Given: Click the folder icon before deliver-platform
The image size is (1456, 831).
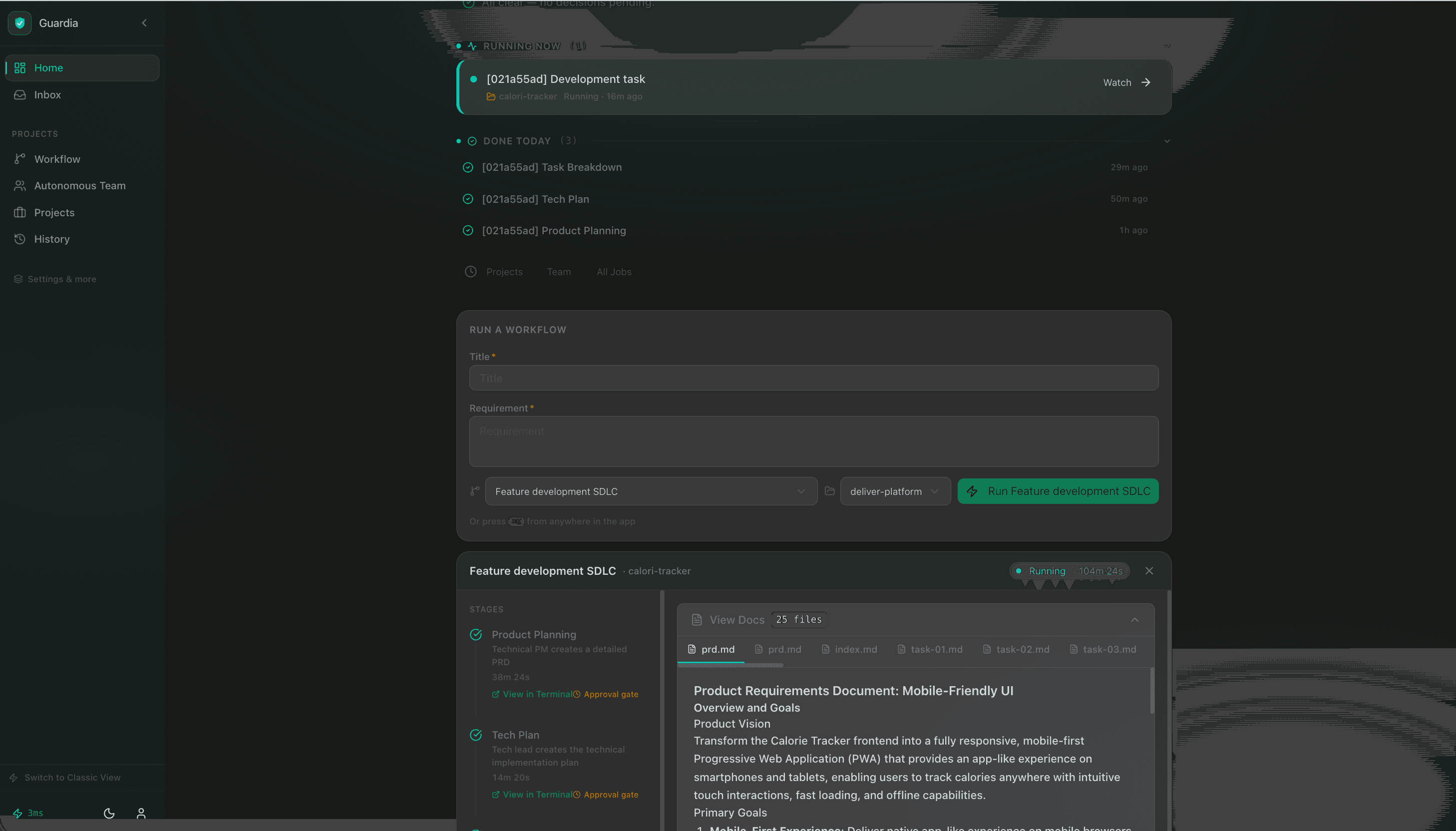Looking at the screenshot, I should pyautogui.click(x=830, y=491).
